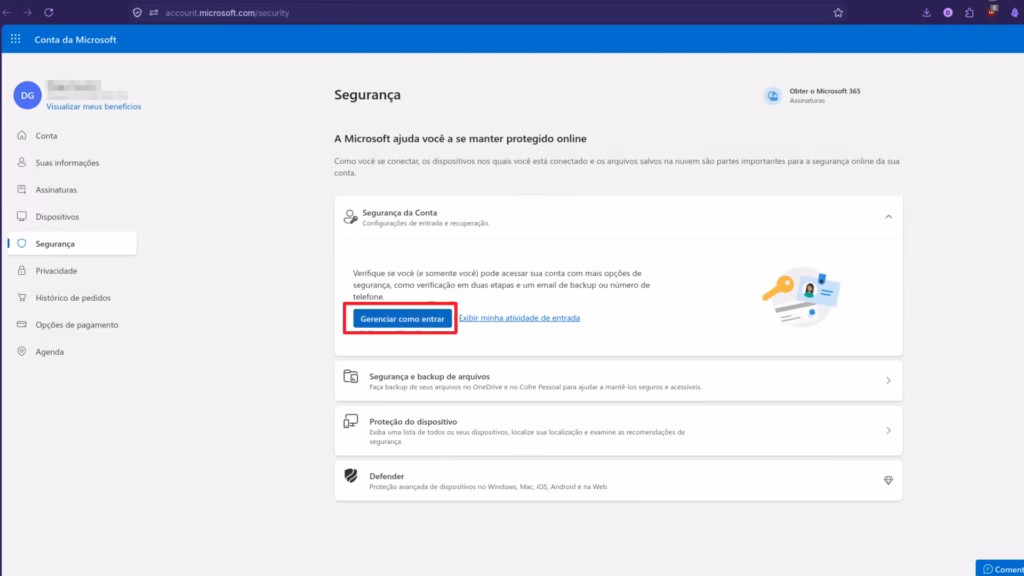Expand Proteção do dispositivo chevron

click(x=888, y=430)
